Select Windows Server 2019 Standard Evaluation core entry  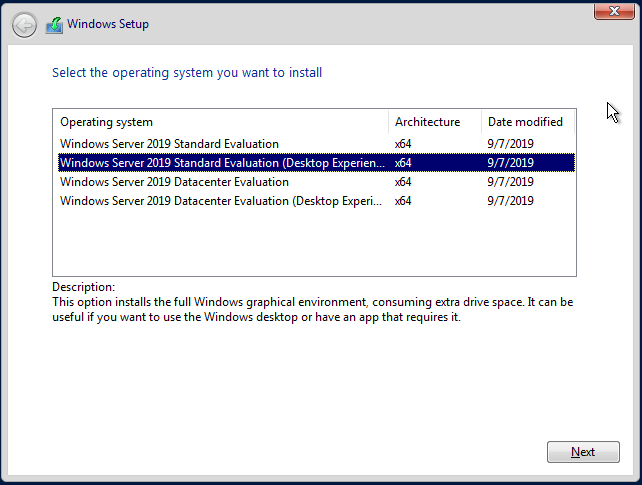click(316, 144)
